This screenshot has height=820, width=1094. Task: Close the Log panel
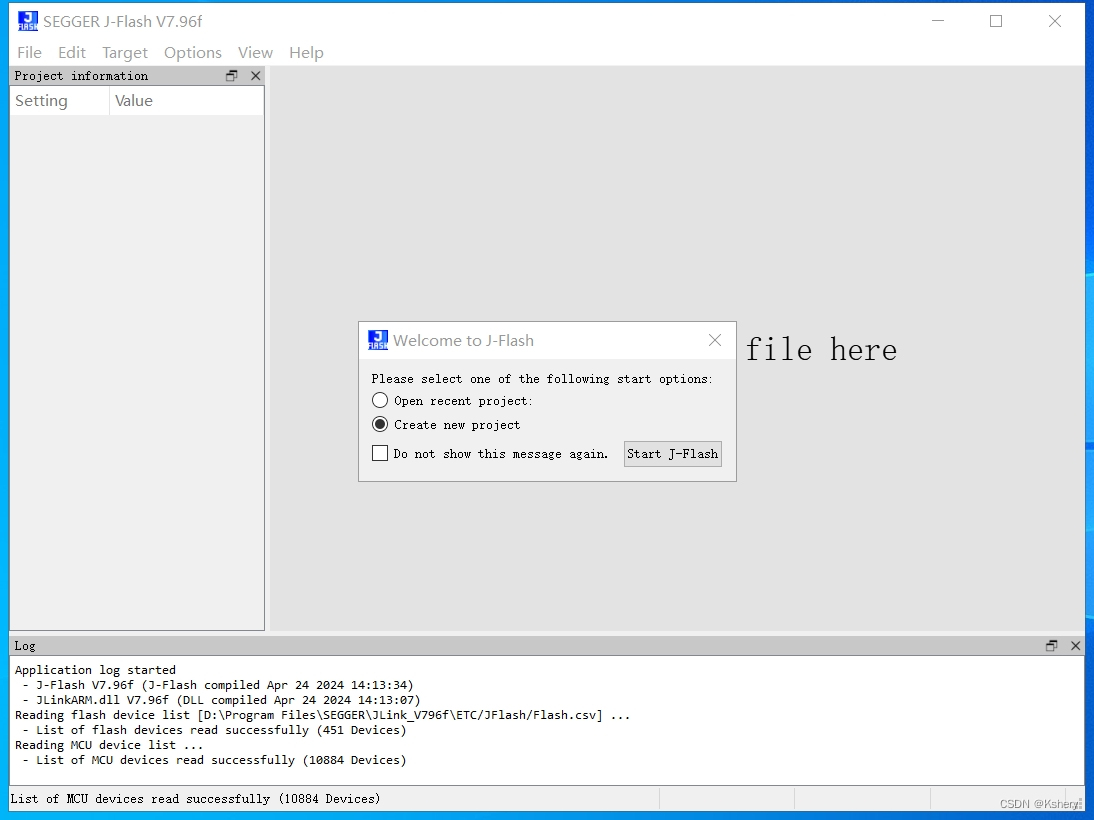pyautogui.click(x=1075, y=646)
